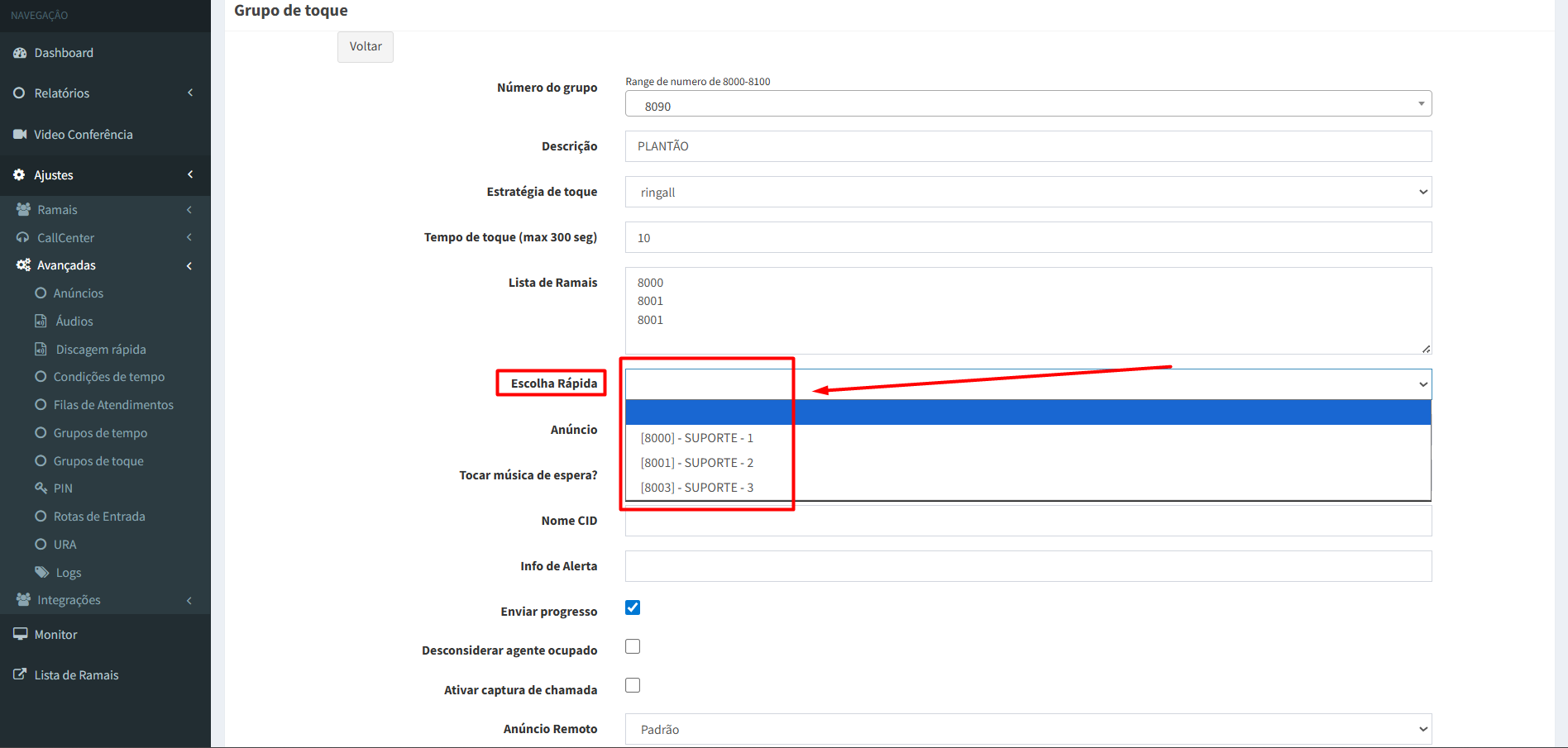
Task: Click the Ajustes gear icon
Action: [x=19, y=174]
